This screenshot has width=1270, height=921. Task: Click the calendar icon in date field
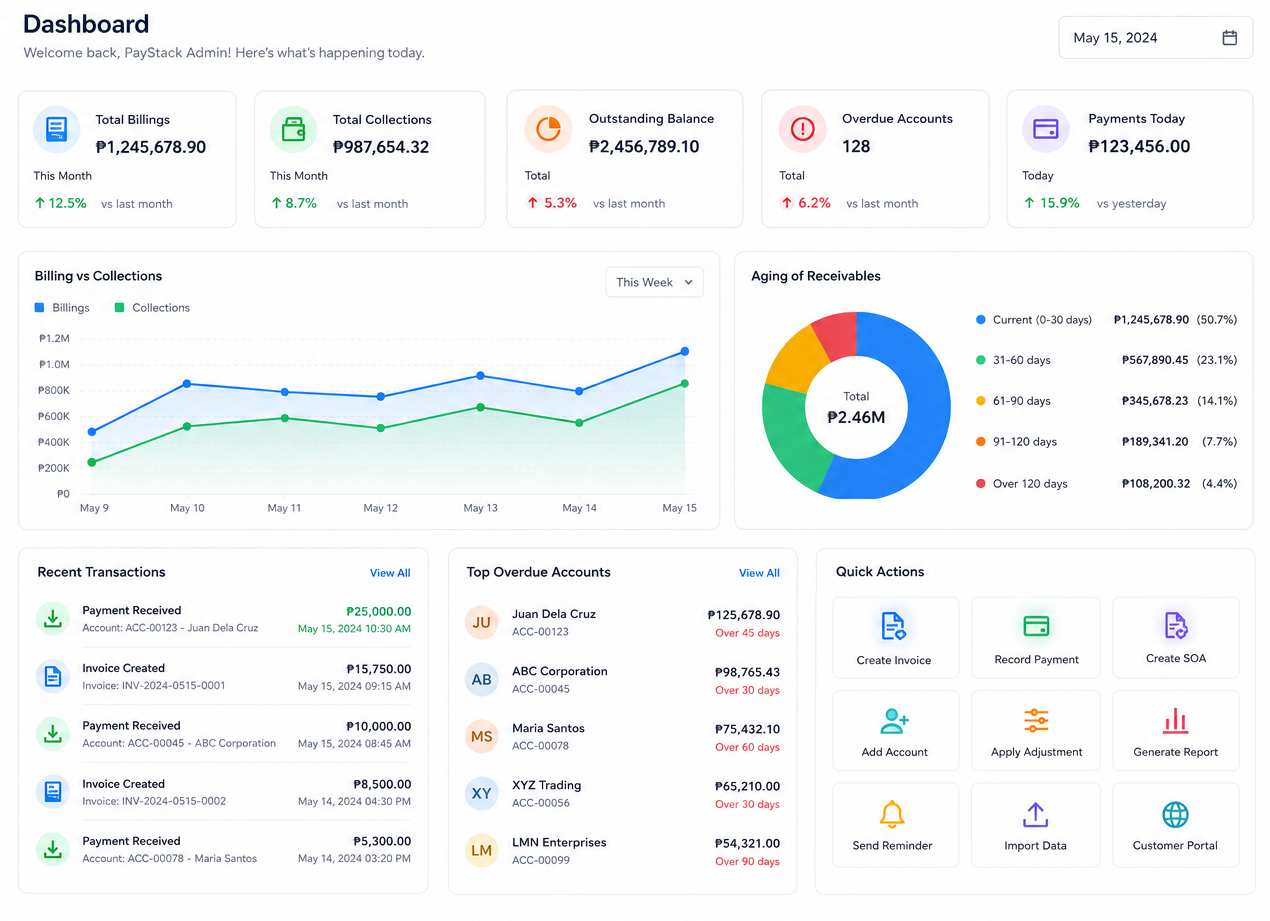tap(1229, 38)
